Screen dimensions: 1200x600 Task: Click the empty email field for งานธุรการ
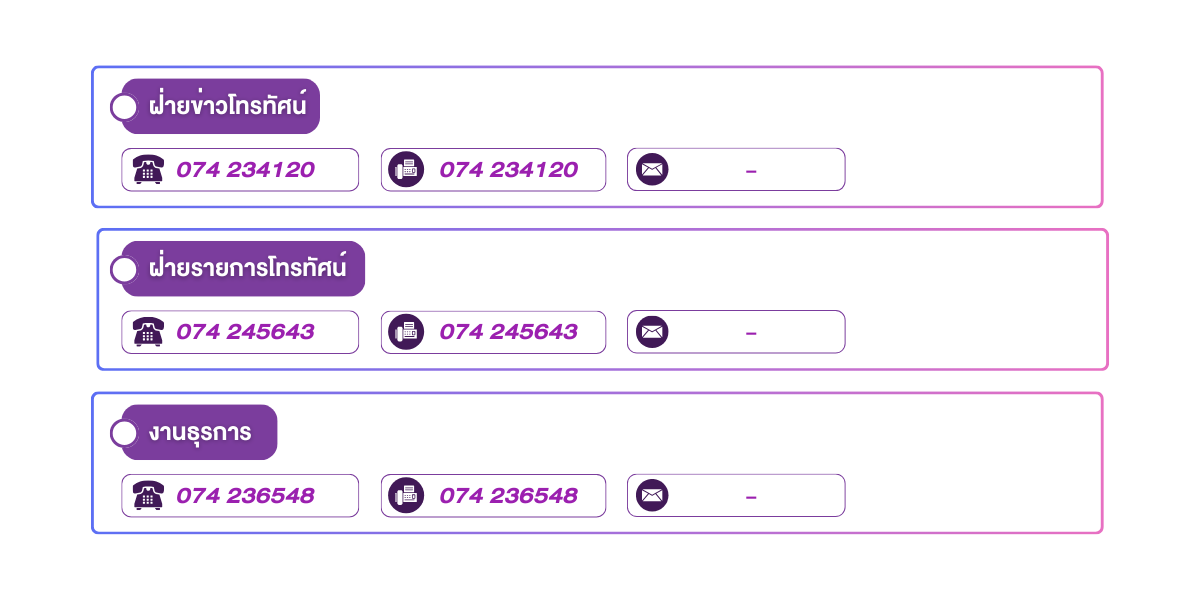[751, 495]
